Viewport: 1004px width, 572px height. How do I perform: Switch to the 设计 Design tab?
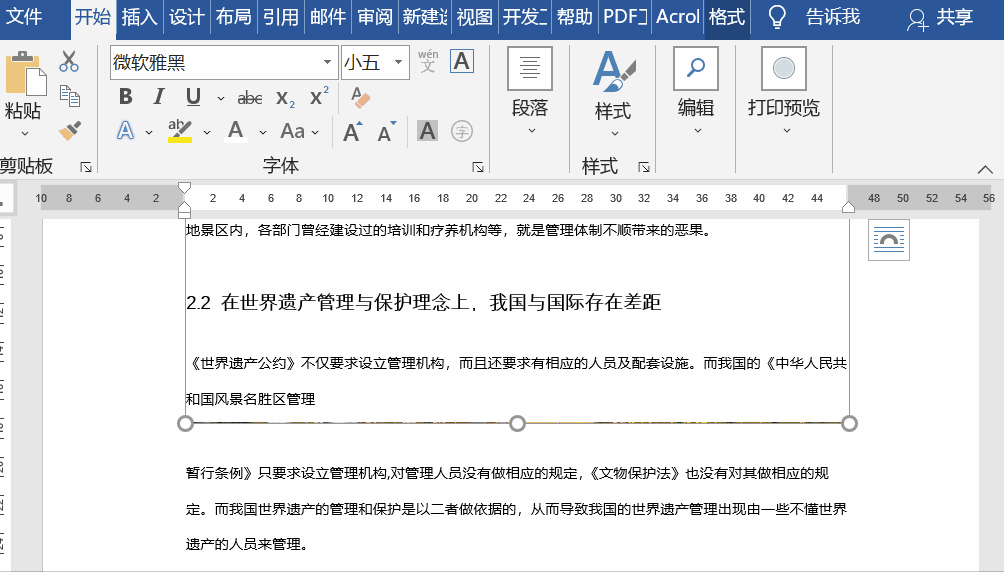pyautogui.click(x=186, y=17)
